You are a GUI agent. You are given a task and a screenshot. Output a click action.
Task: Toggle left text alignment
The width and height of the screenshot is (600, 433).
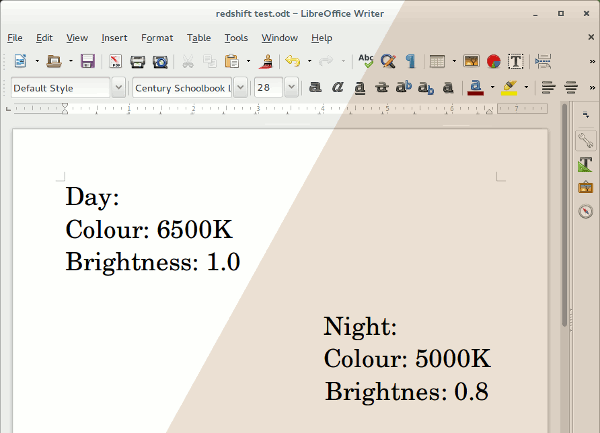pos(548,88)
